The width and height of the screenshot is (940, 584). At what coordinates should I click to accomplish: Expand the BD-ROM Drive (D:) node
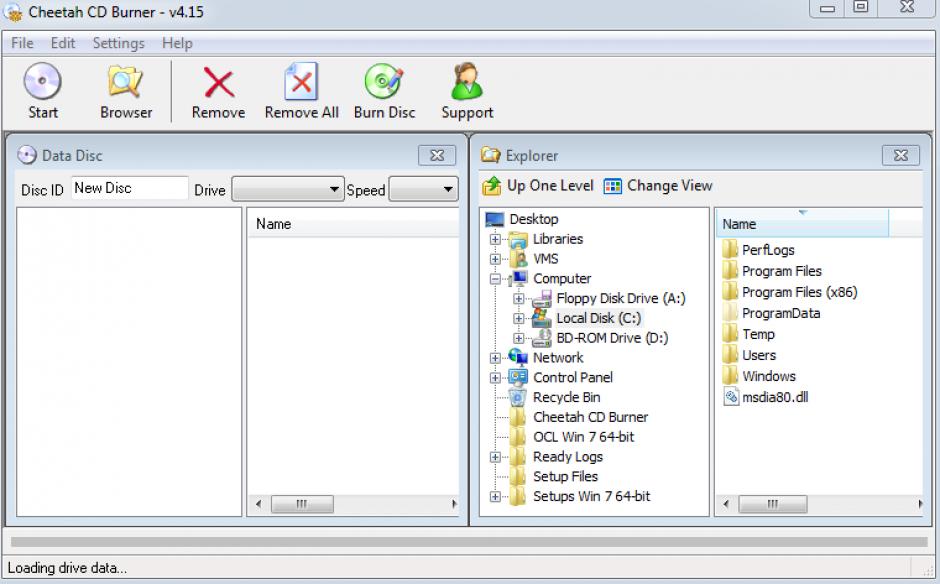pos(519,338)
